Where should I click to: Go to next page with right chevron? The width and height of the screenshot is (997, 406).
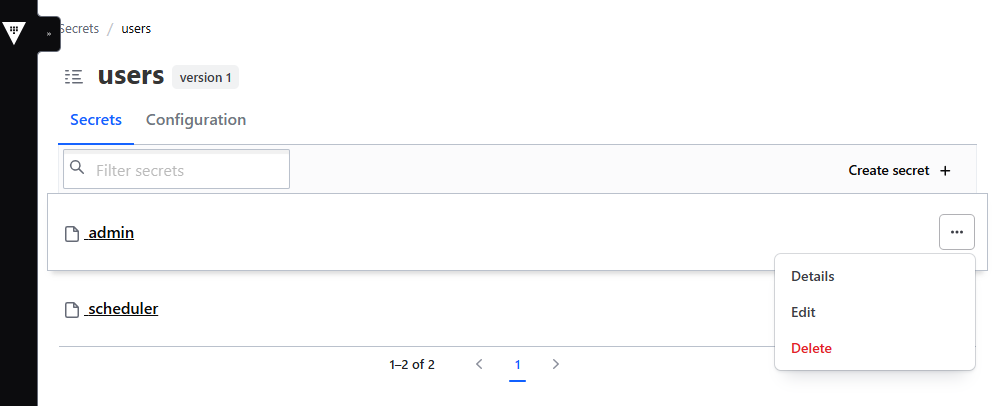point(556,364)
